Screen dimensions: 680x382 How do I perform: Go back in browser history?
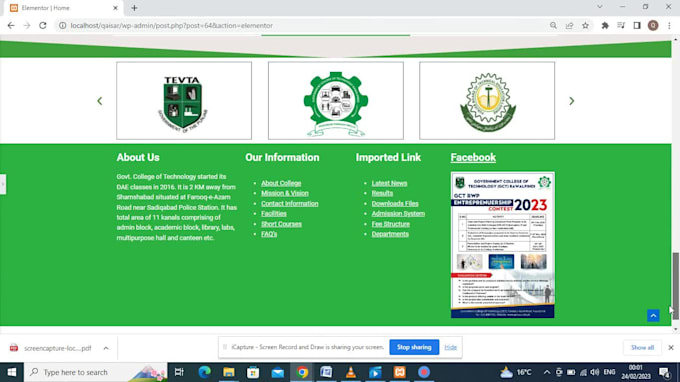[x=11, y=26]
